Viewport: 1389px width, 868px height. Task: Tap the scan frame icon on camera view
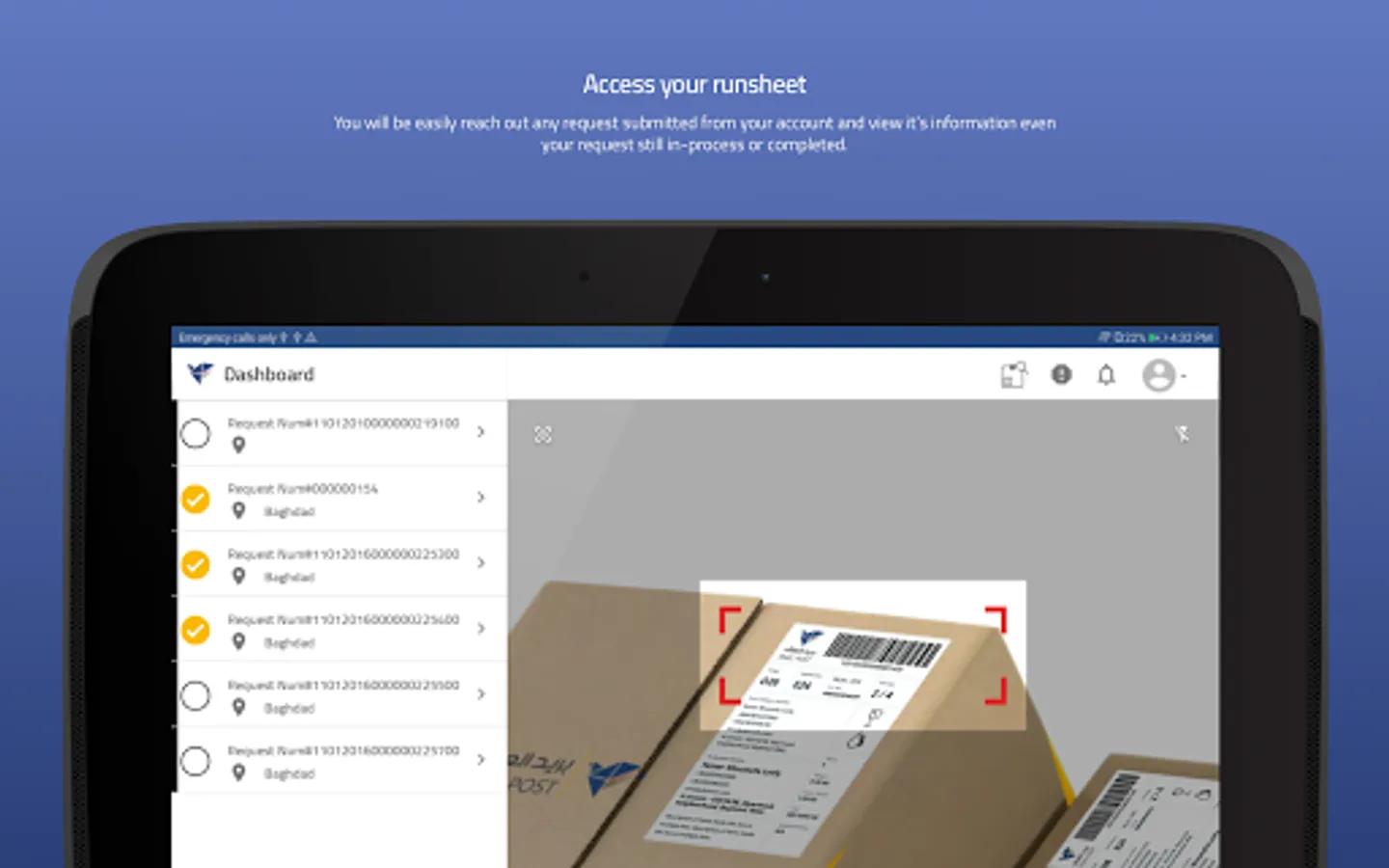coord(543,435)
